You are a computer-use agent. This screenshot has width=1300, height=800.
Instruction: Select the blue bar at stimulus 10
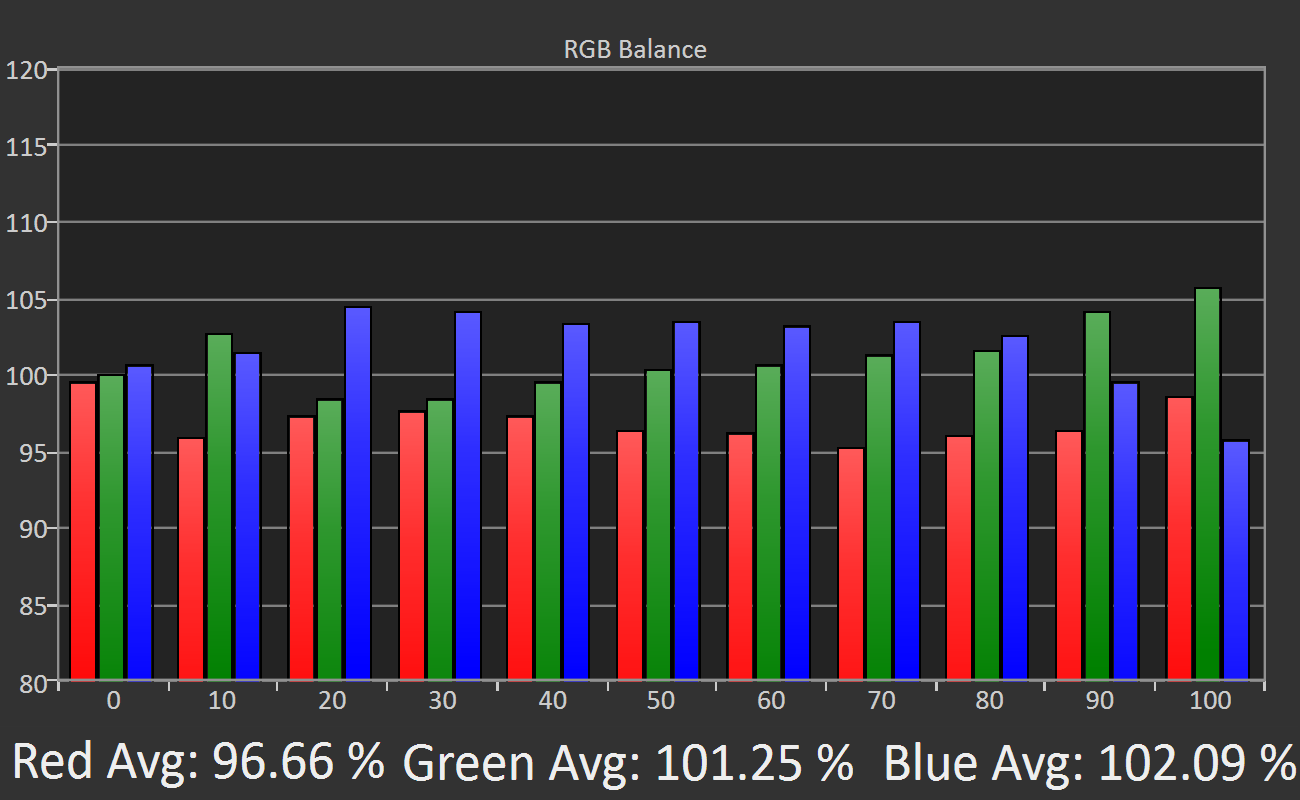(x=248, y=517)
